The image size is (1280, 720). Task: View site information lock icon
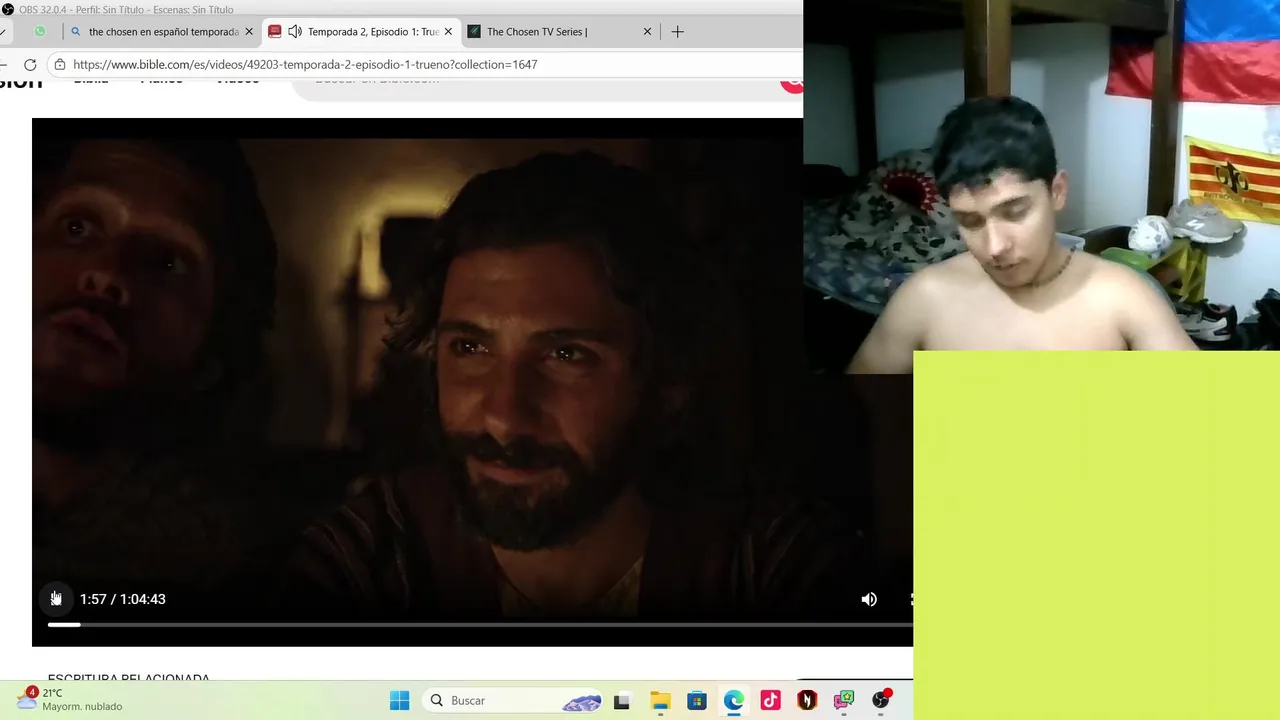(60, 64)
